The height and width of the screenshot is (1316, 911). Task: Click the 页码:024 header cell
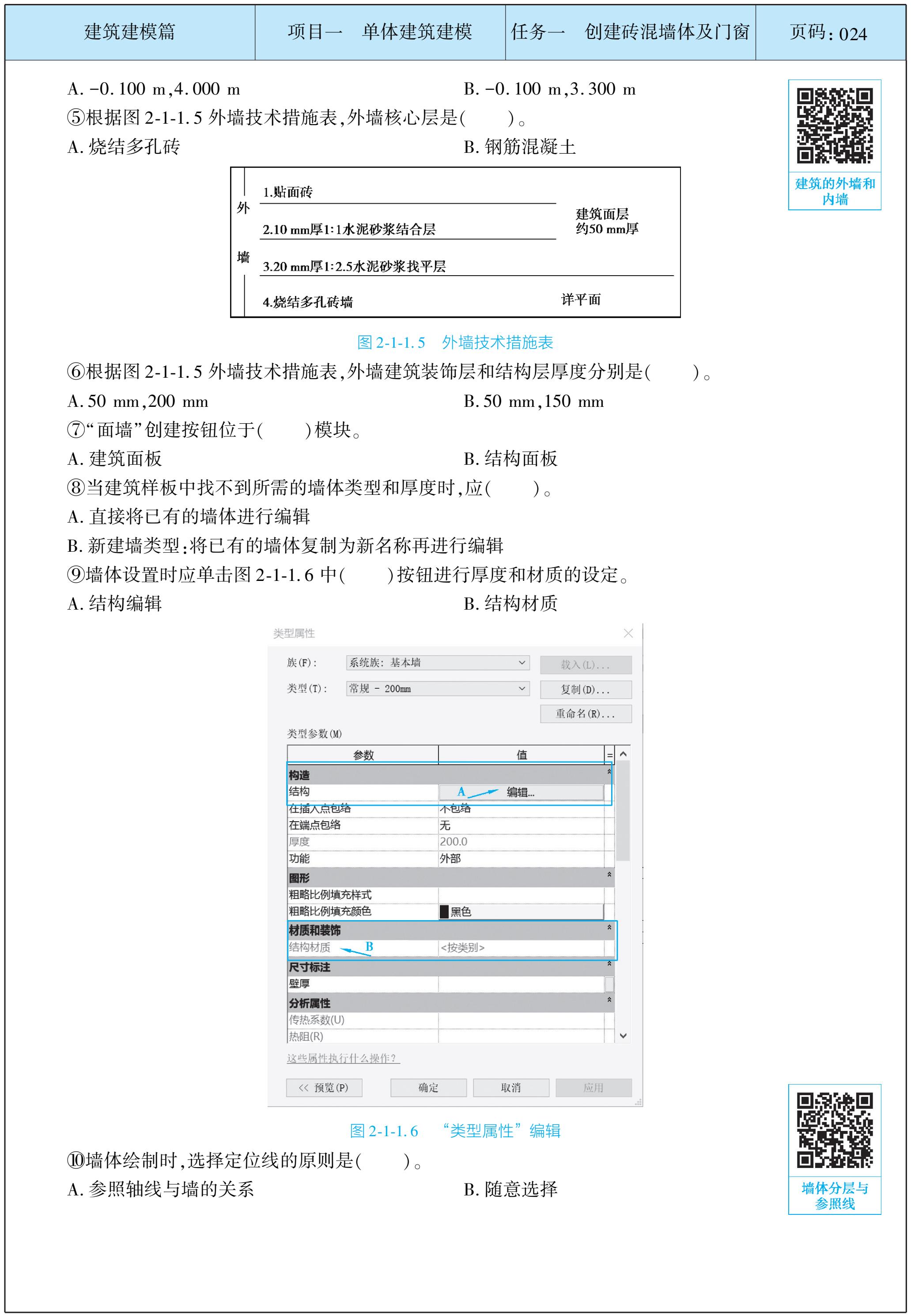coord(831,32)
